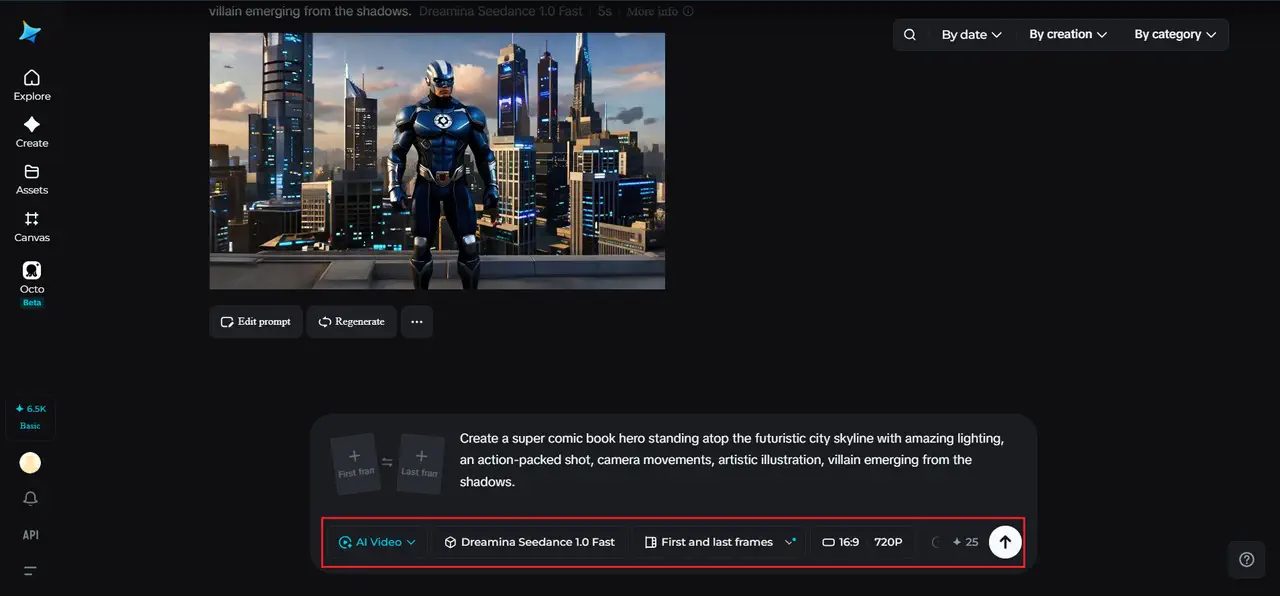Viewport: 1280px width, 596px height.
Task: Click the search magnifier icon
Action: [910, 34]
